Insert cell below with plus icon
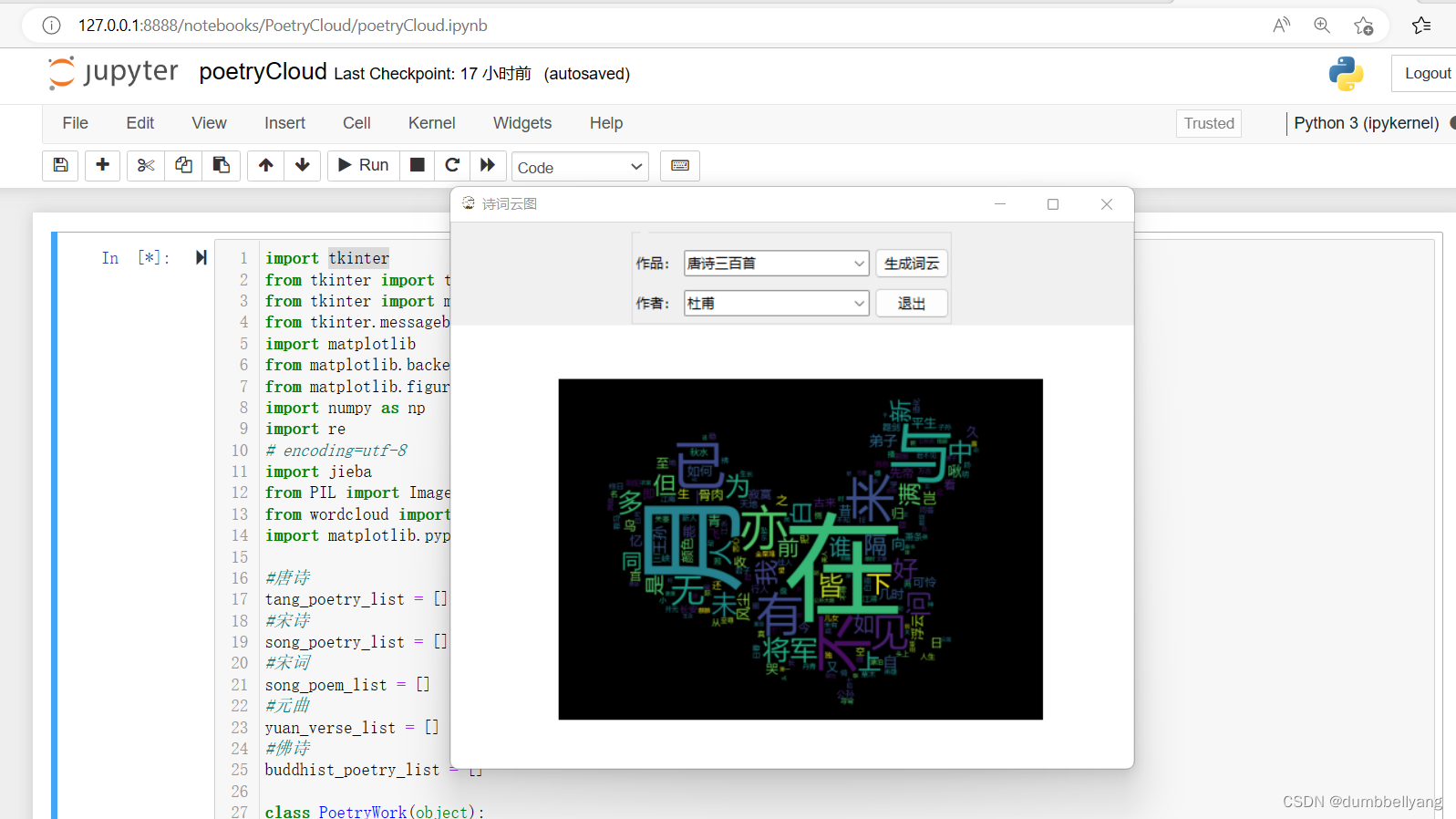The width and height of the screenshot is (1456, 819). pyautogui.click(x=102, y=165)
